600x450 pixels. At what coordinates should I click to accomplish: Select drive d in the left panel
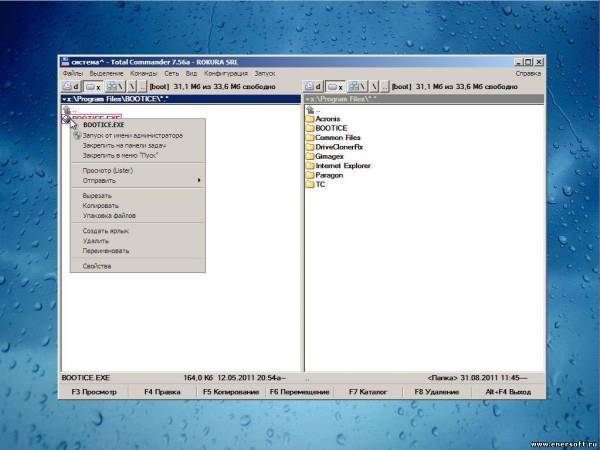pos(71,86)
